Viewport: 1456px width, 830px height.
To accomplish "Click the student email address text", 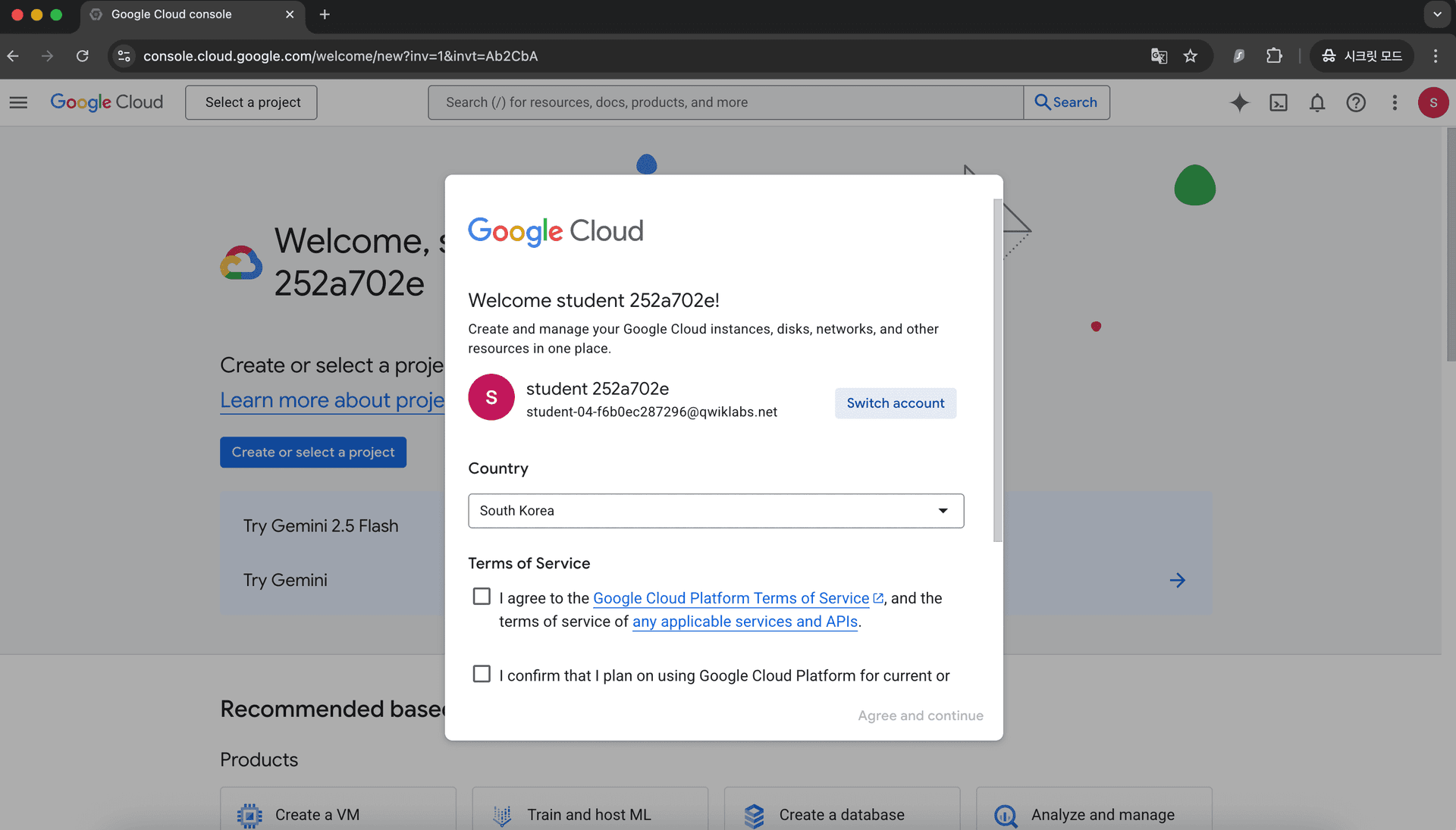I will coord(651,412).
